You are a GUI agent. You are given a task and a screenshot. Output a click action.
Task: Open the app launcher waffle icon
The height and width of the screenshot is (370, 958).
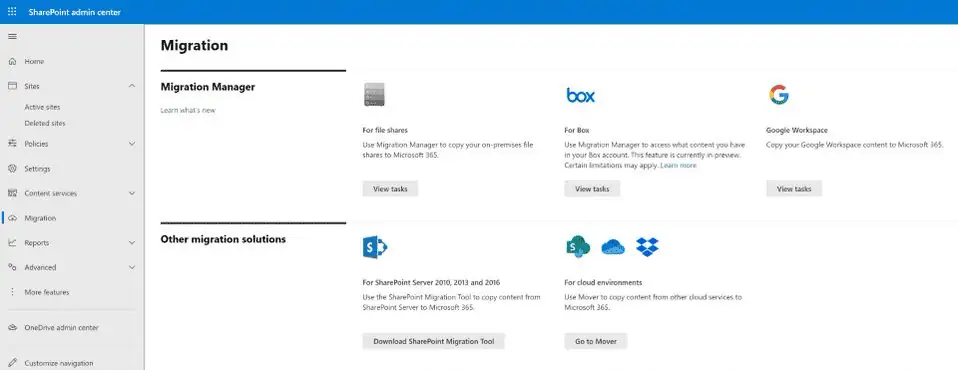point(12,12)
